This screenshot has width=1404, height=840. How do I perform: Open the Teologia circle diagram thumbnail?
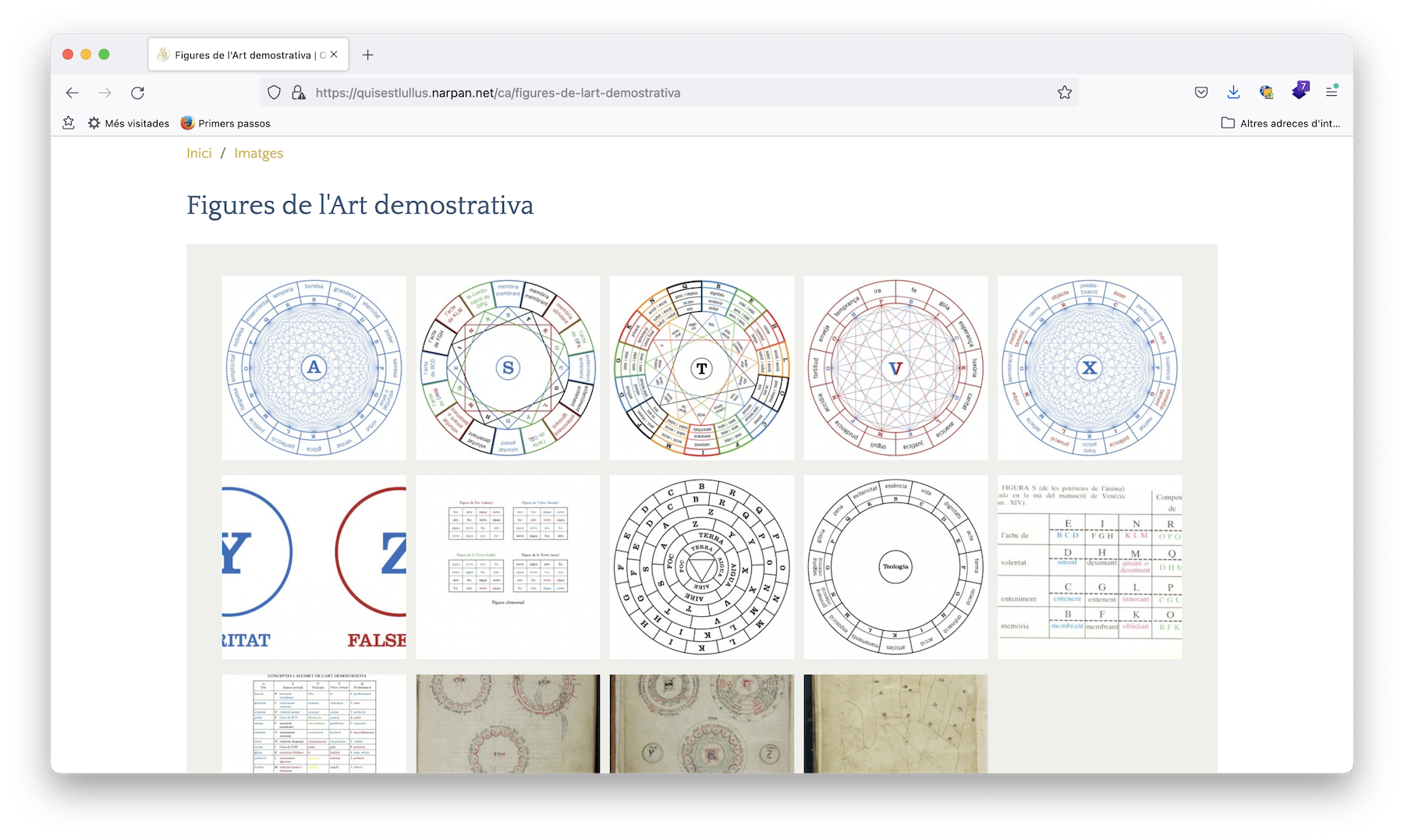tap(895, 567)
